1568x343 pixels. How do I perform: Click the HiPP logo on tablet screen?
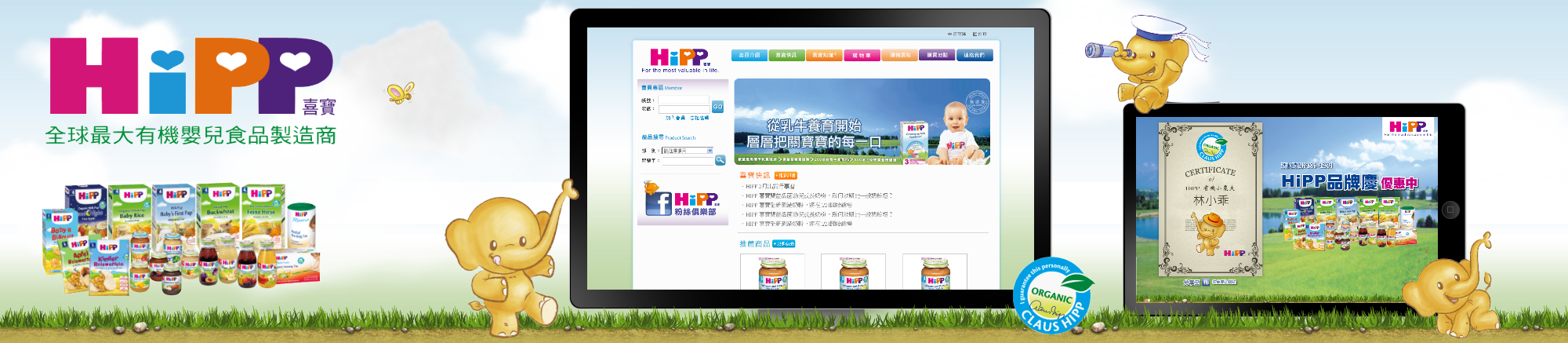point(1409,128)
